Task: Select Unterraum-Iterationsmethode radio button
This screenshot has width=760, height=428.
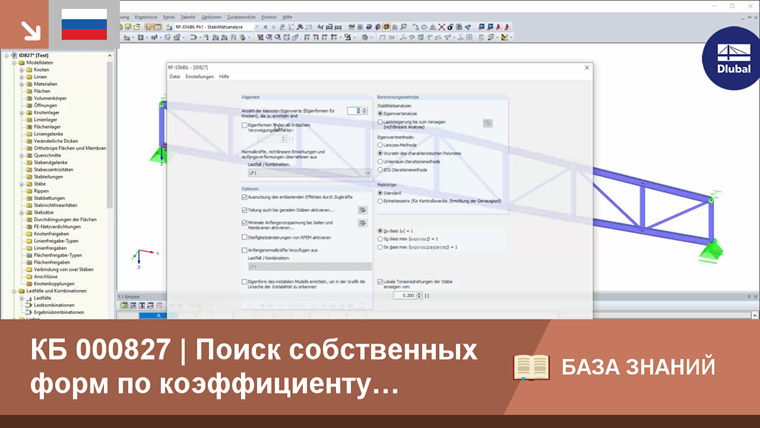Action: [x=380, y=161]
